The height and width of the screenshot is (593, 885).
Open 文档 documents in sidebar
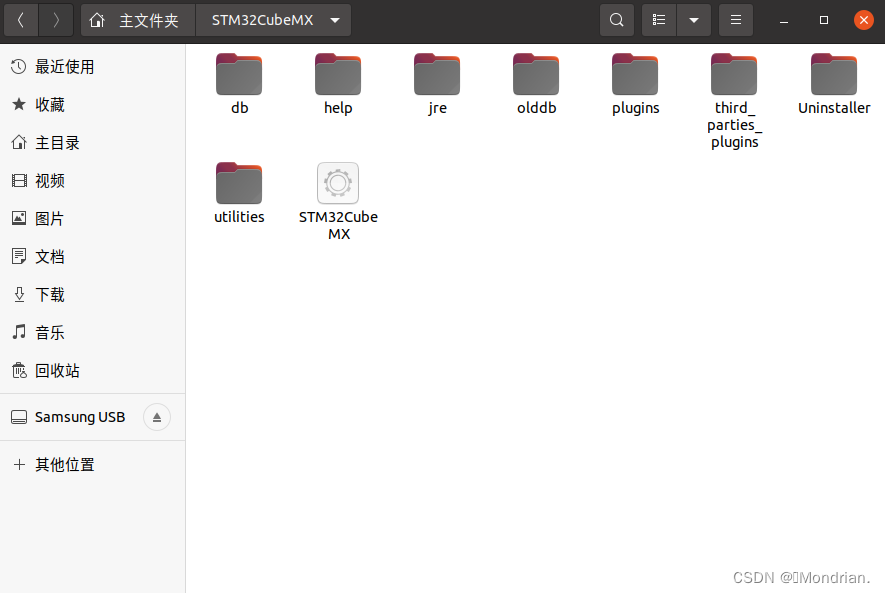[x=93, y=257]
